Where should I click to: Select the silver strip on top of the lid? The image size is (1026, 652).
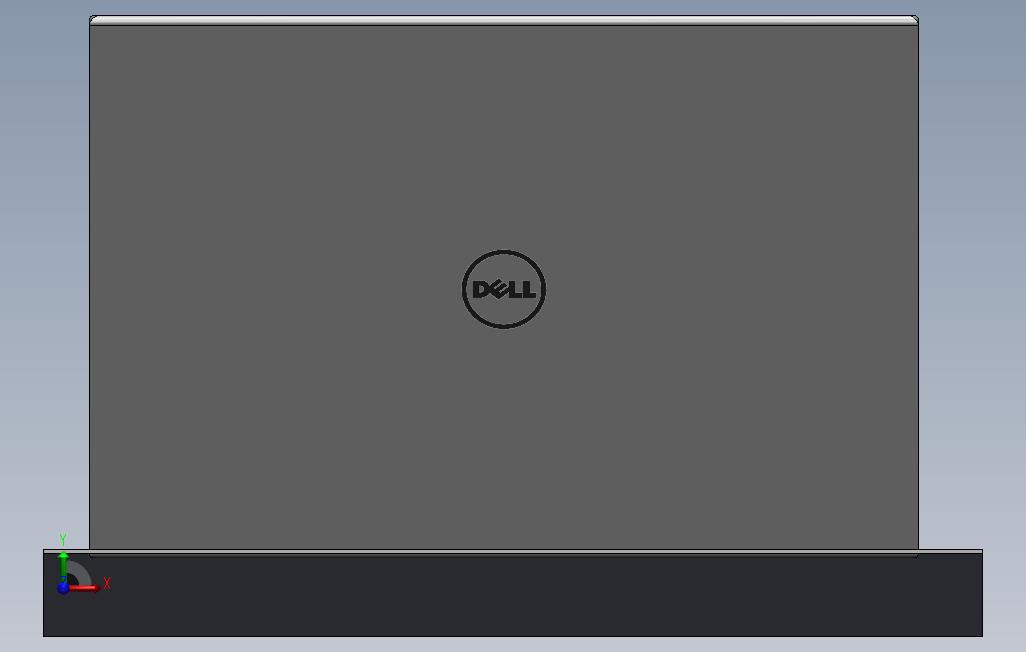point(504,20)
